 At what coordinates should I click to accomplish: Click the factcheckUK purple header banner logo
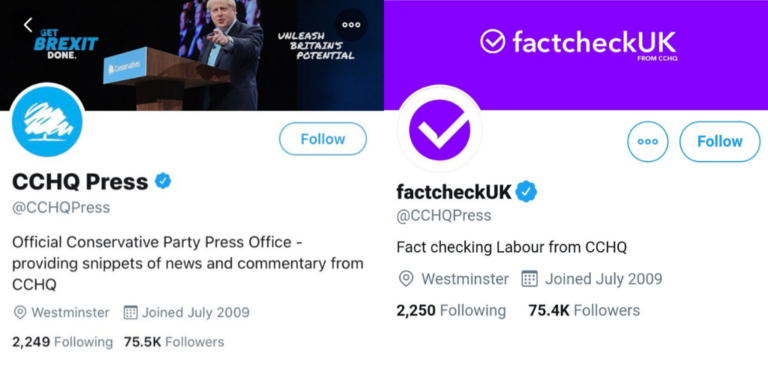(578, 43)
